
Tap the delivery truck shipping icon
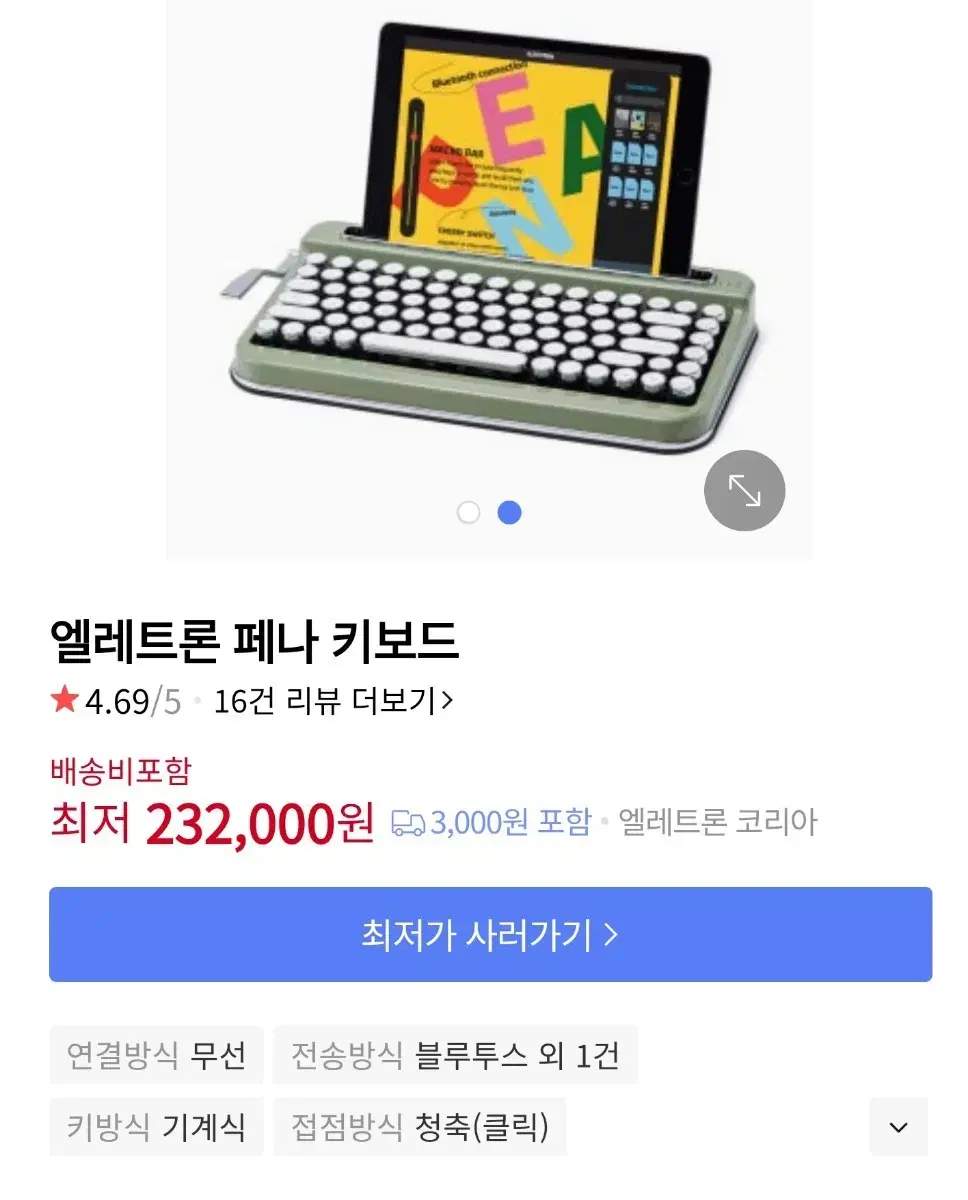408,823
